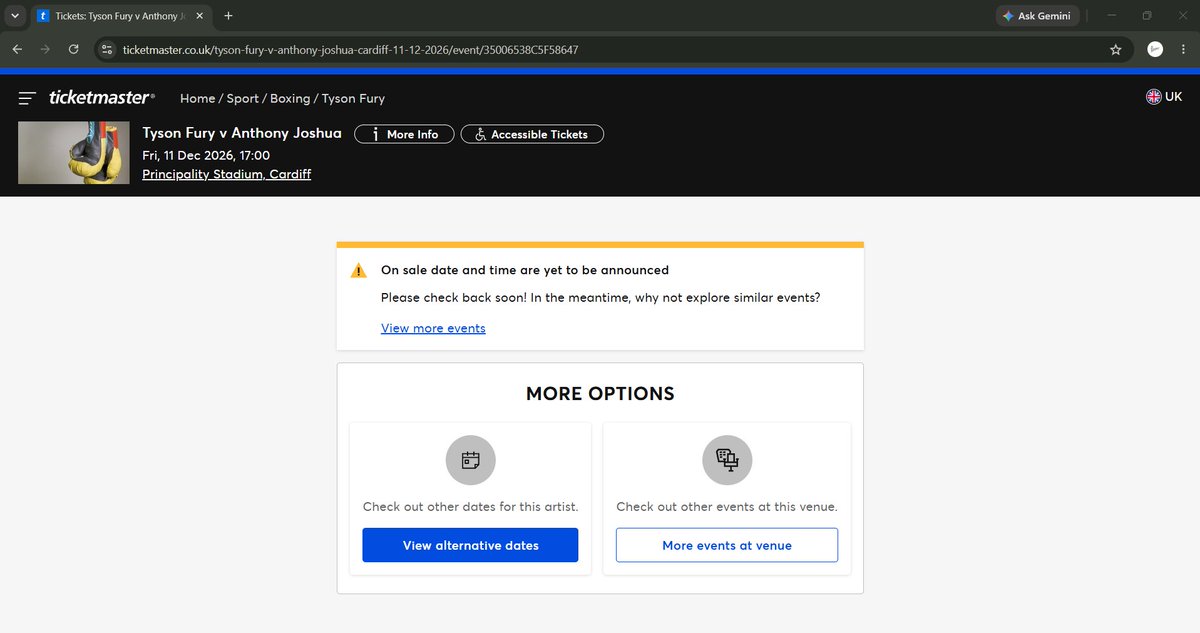
Task: Expand the tab search dropdown
Action: tap(15, 16)
